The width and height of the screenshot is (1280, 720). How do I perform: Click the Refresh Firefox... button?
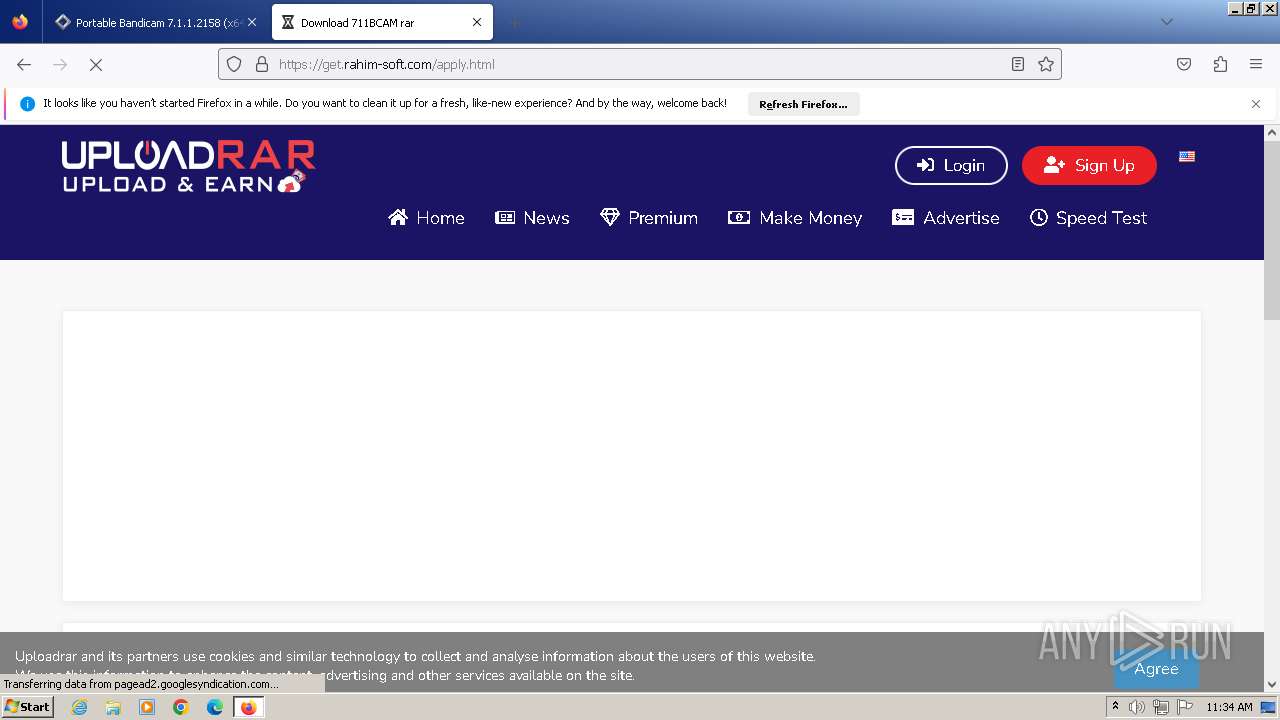tap(803, 104)
